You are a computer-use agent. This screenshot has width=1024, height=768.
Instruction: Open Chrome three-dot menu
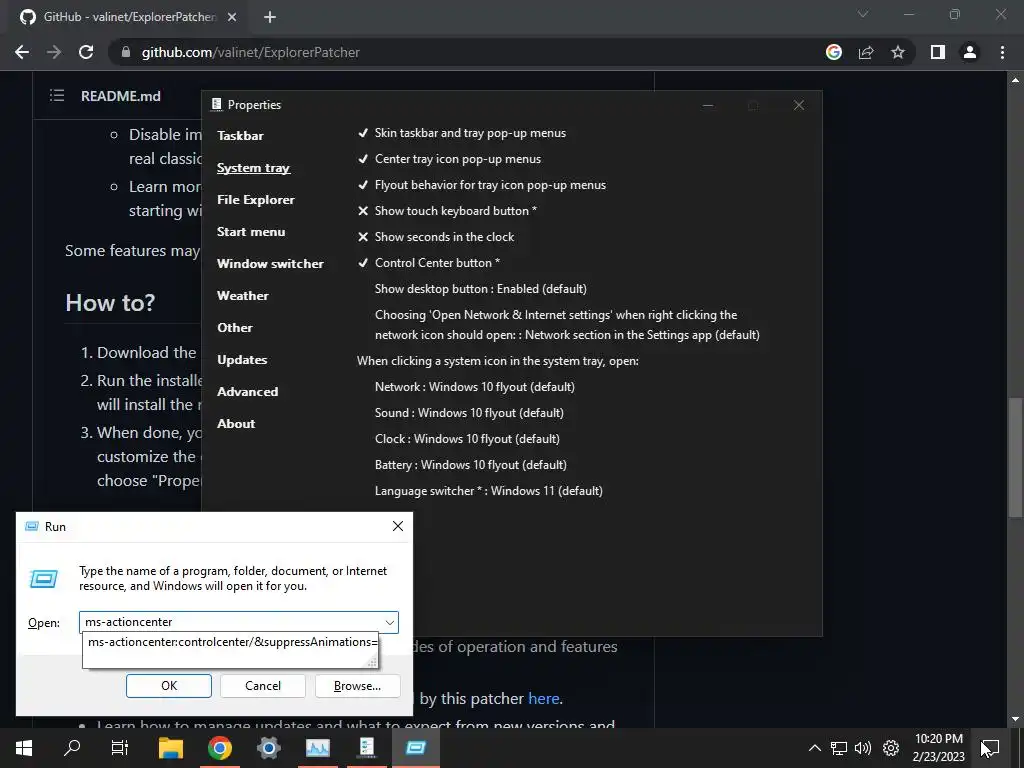tap(1002, 52)
